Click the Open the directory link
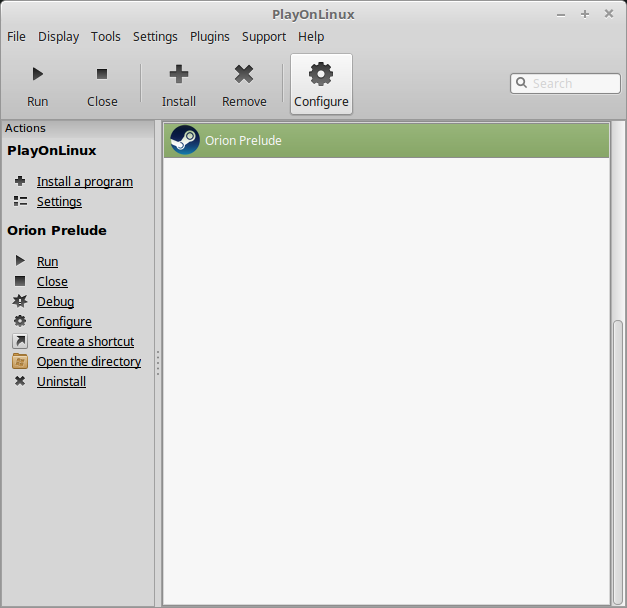Viewport: 627px width, 608px height. pos(89,362)
